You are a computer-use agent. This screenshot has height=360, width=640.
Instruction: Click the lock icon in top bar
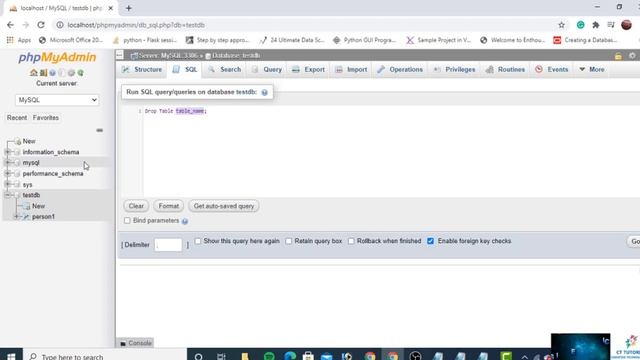click(x=618, y=56)
